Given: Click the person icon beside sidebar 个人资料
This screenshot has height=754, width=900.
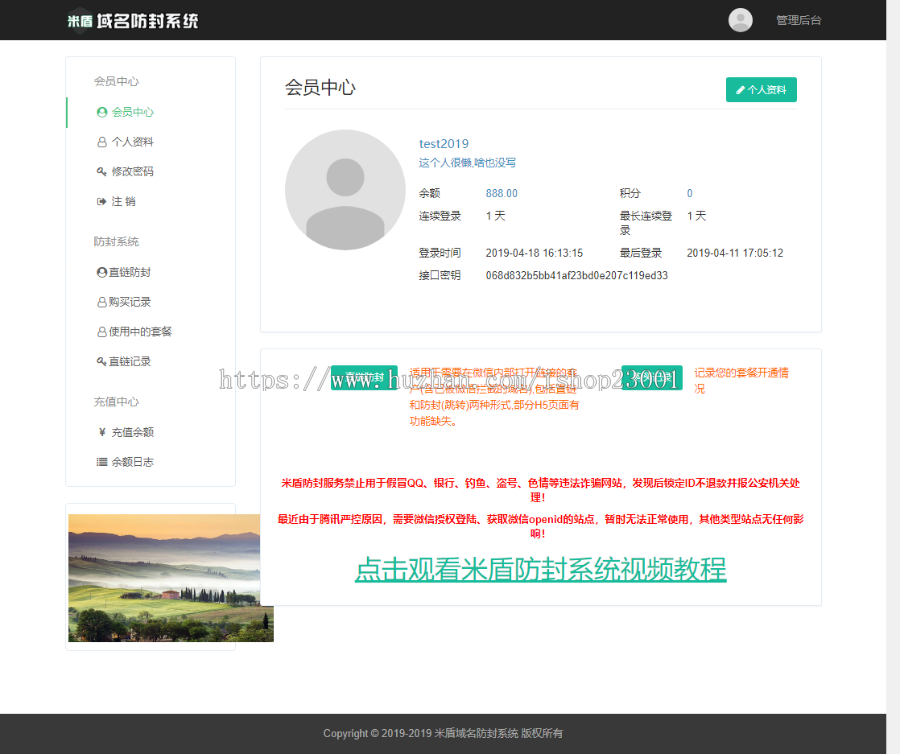Looking at the screenshot, I should pyautogui.click(x=102, y=142).
